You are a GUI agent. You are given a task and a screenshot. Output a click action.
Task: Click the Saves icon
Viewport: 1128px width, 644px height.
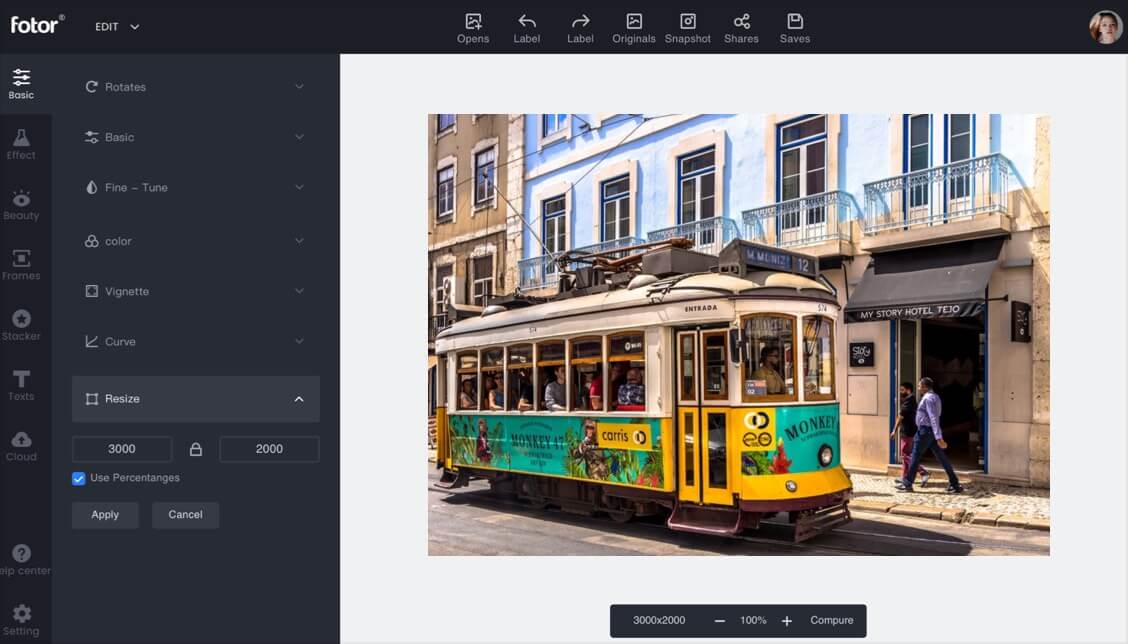point(795,22)
